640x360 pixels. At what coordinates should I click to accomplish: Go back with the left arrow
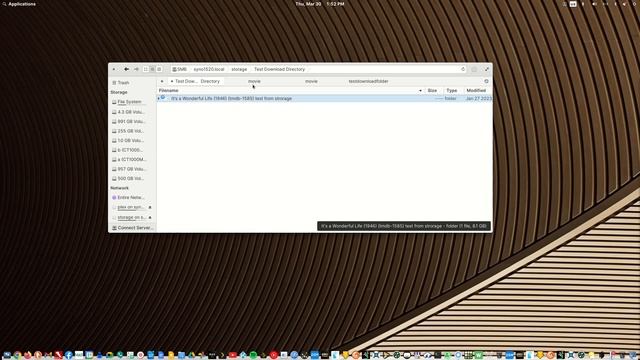127,69
